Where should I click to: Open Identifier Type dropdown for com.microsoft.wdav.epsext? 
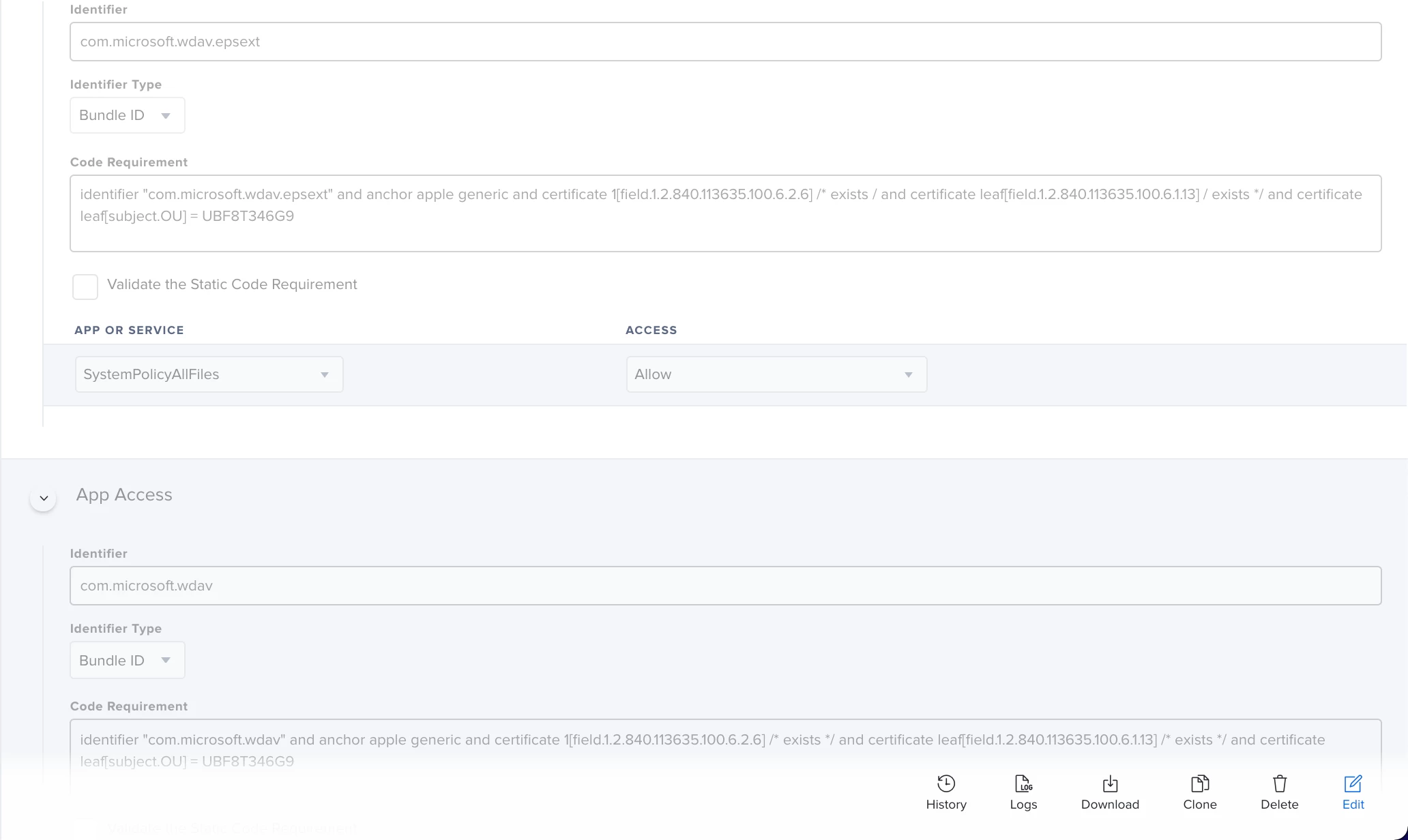(128, 115)
